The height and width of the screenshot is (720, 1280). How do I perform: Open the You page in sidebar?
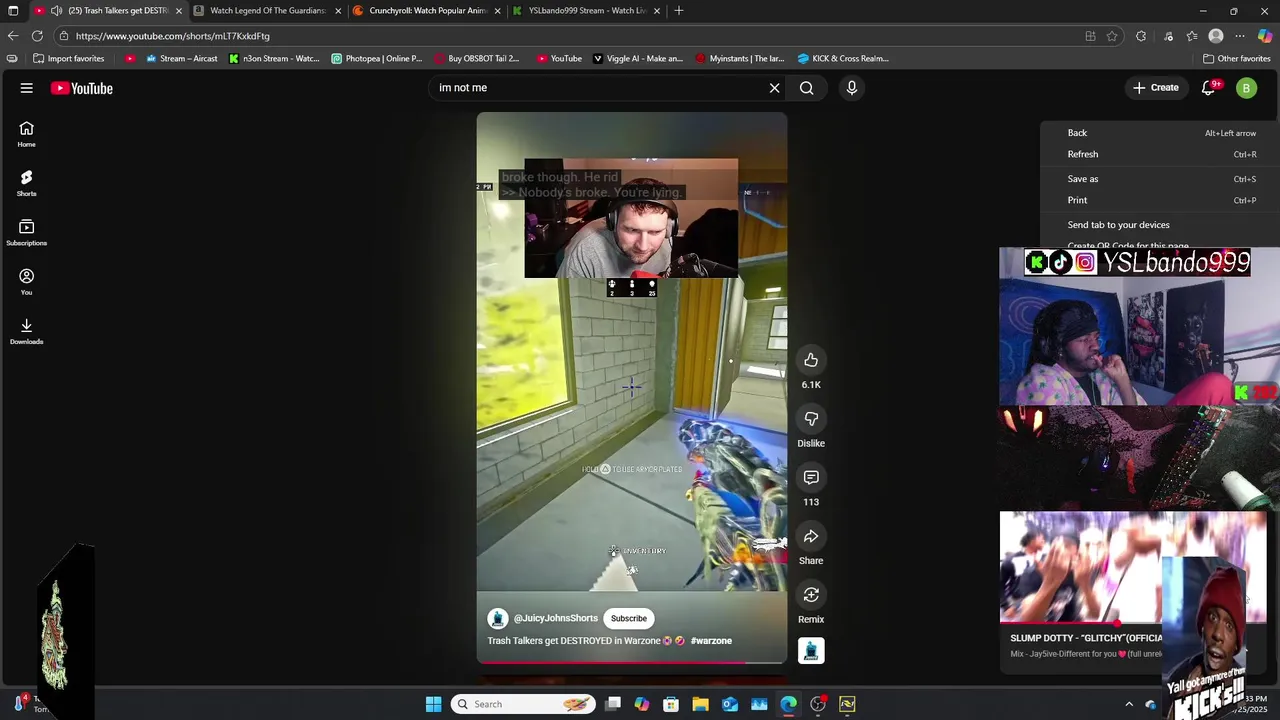click(27, 282)
